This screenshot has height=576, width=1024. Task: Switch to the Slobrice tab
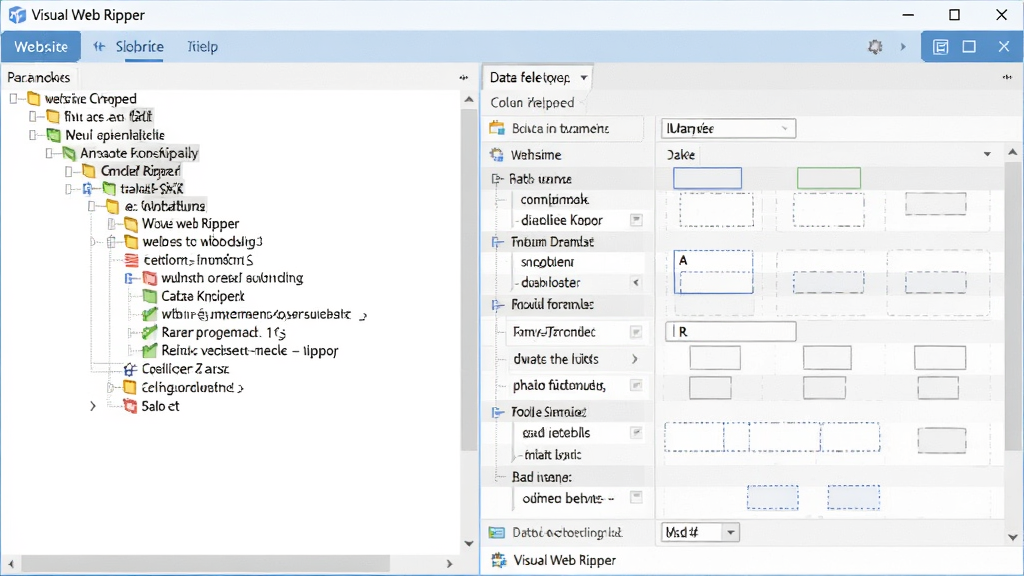click(139, 47)
